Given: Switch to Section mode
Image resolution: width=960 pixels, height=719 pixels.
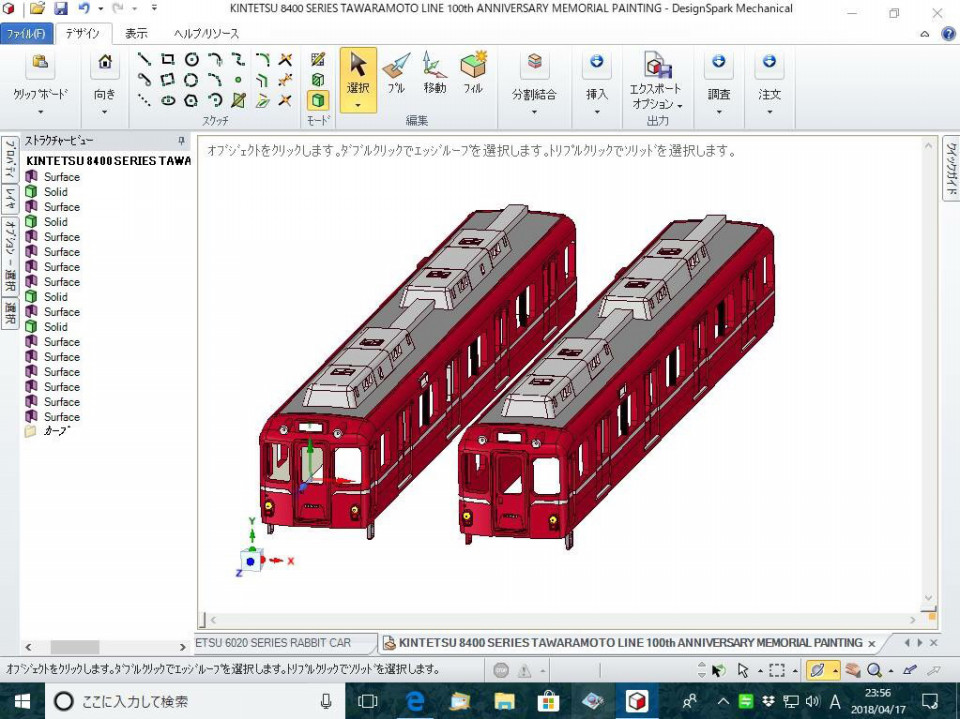Looking at the screenshot, I should (x=318, y=80).
